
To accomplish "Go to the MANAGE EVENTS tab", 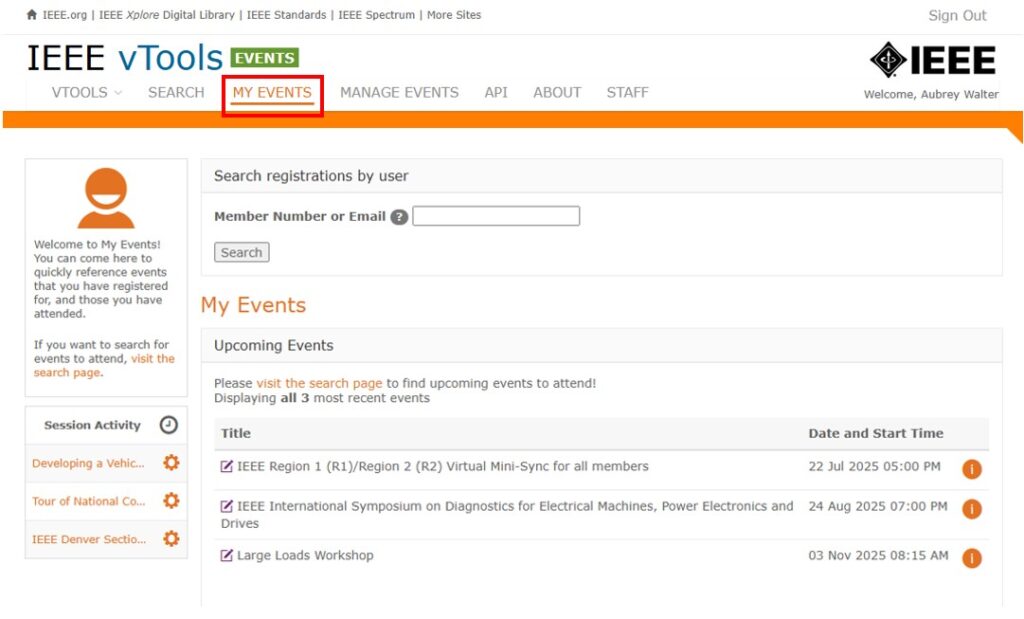I will [399, 93].
